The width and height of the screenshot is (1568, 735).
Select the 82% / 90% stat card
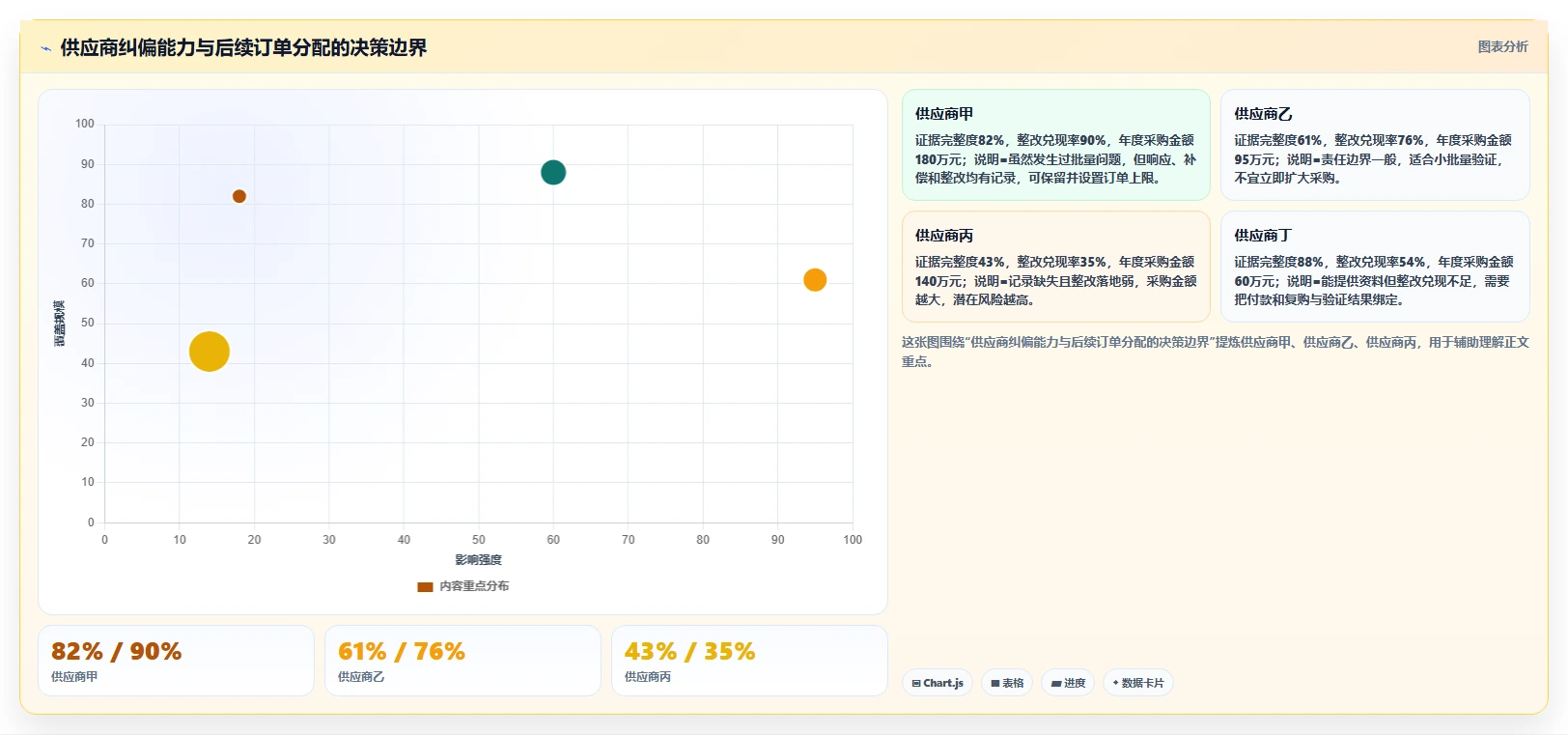(176, 661)
